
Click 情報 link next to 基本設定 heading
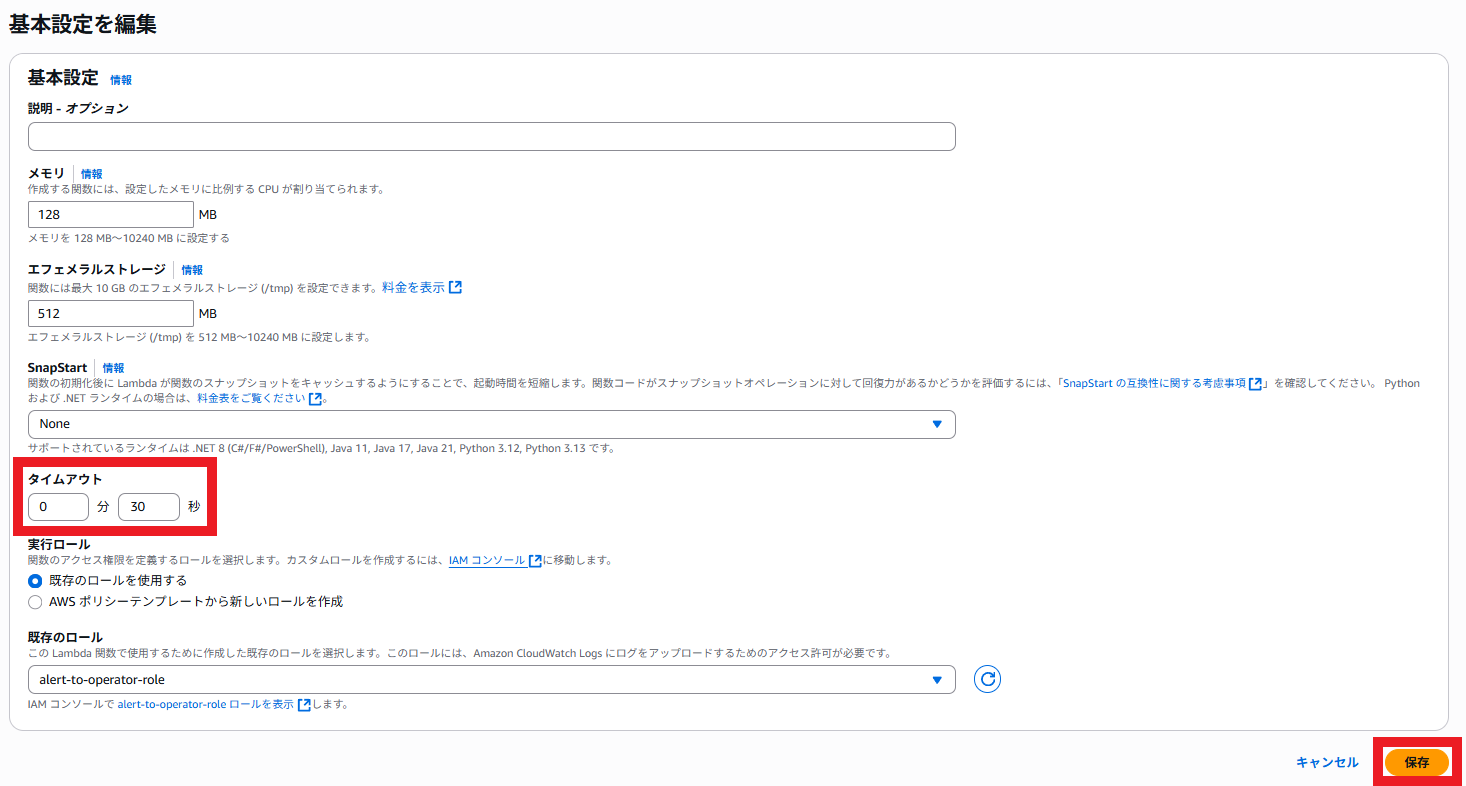[121, 80]
